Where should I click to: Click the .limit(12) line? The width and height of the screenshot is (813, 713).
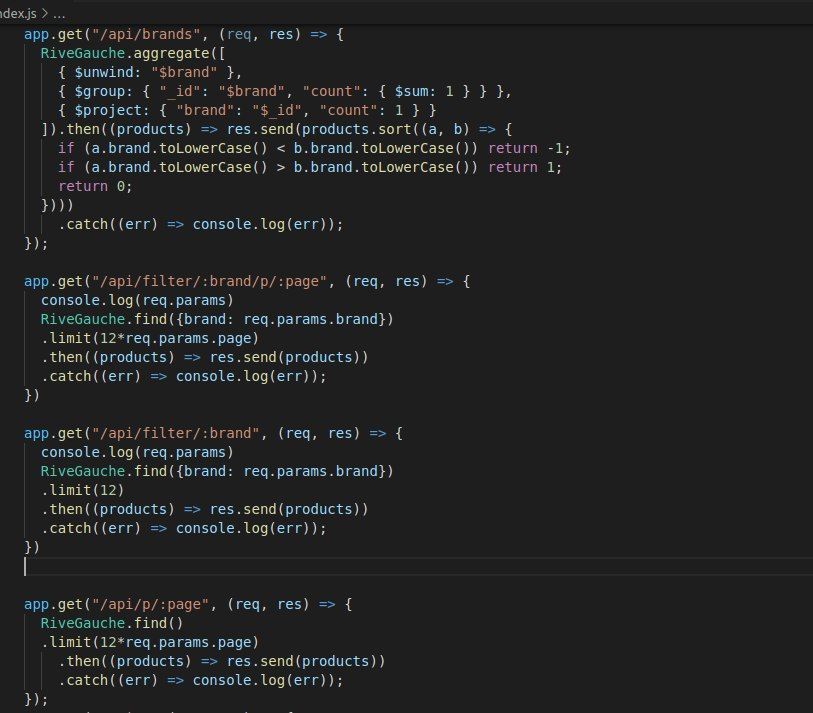[82, 491]
